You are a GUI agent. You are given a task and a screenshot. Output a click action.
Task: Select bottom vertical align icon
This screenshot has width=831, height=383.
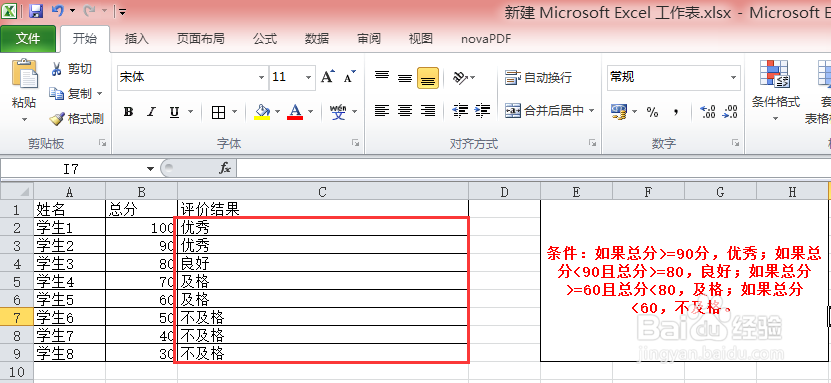428,78
